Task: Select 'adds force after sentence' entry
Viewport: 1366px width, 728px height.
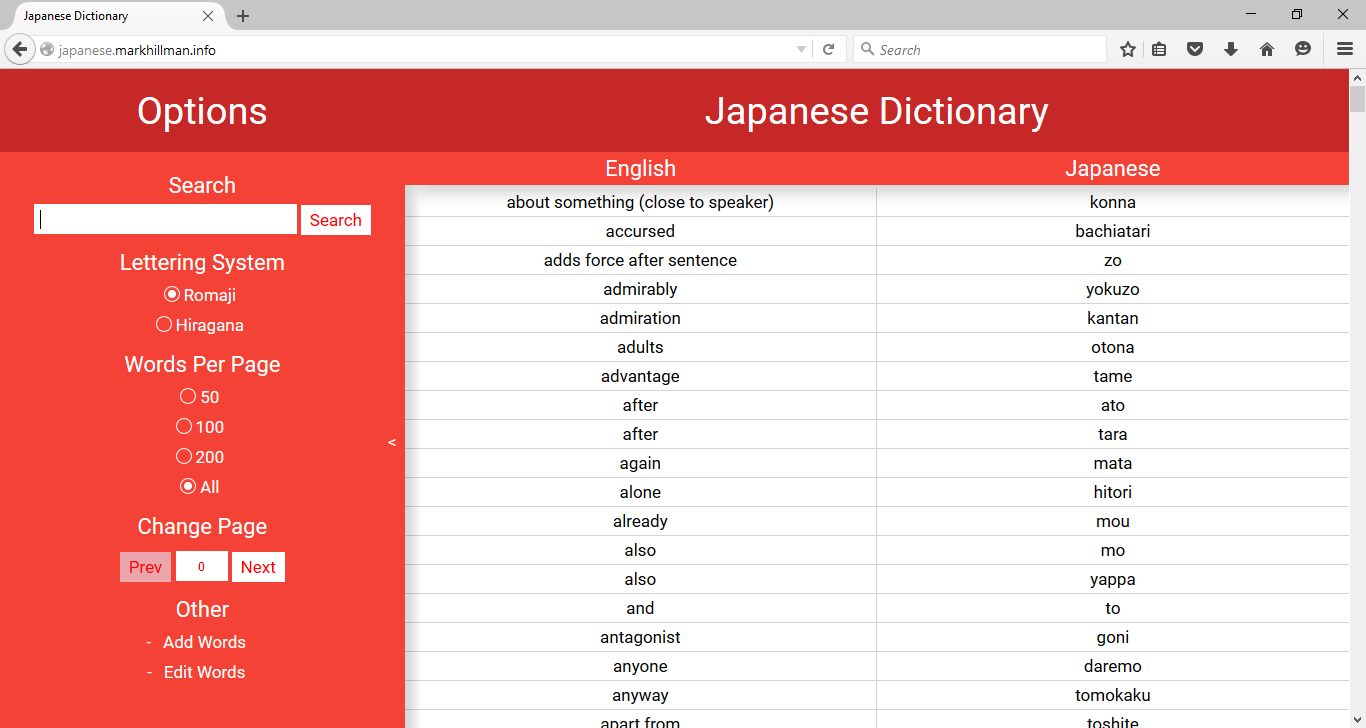Action: click(641, 260)
